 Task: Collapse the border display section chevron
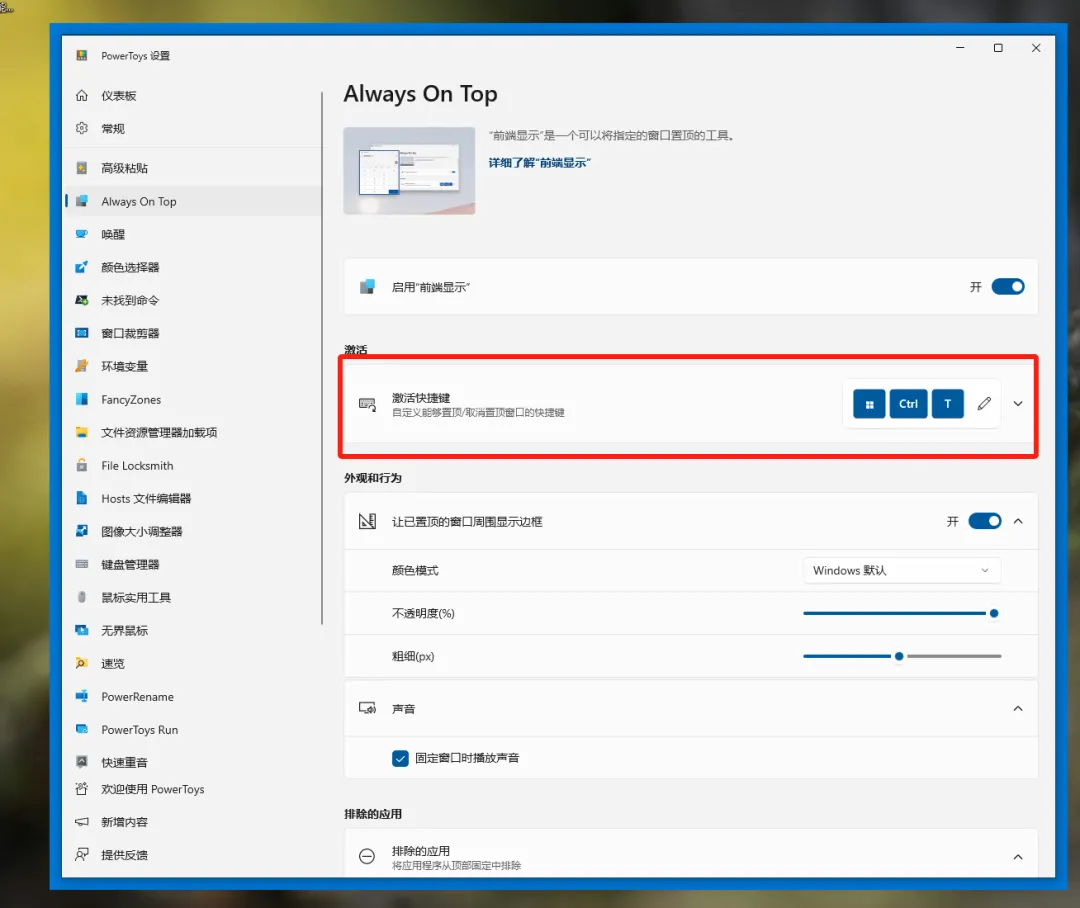1018,521
